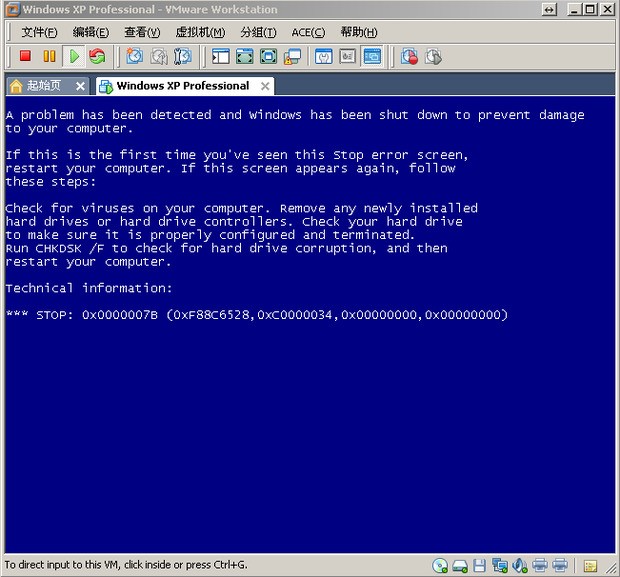The image size is (620, 577).
Task: Revert to snapshot using the grayed clock icon
Action: point(159,57)
